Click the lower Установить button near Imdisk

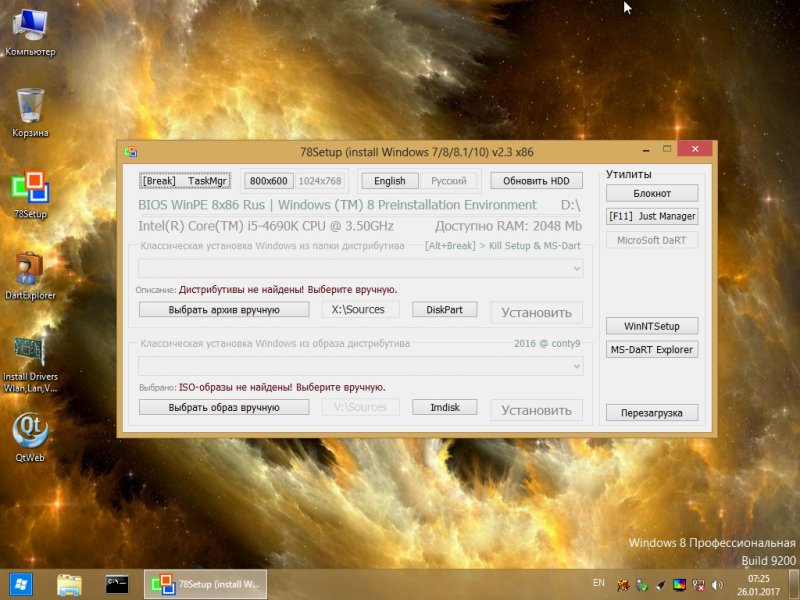[536, 410]
